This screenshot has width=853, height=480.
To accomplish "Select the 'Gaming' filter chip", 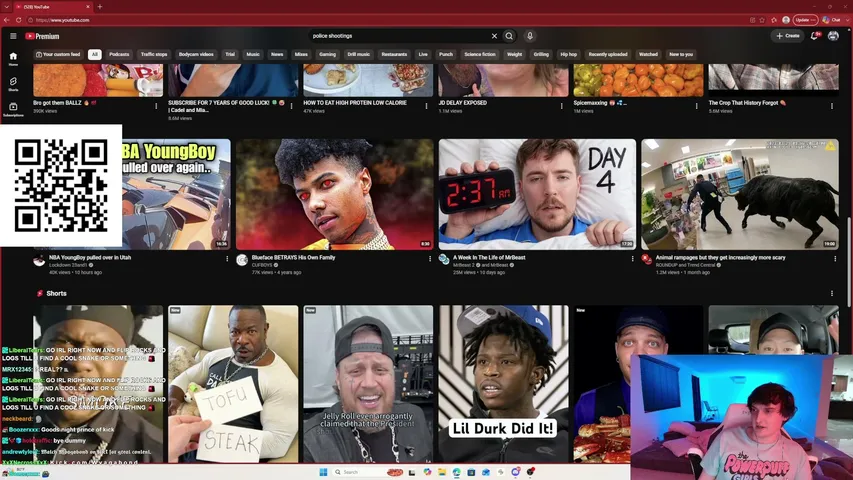I will (x=327, y=54).
